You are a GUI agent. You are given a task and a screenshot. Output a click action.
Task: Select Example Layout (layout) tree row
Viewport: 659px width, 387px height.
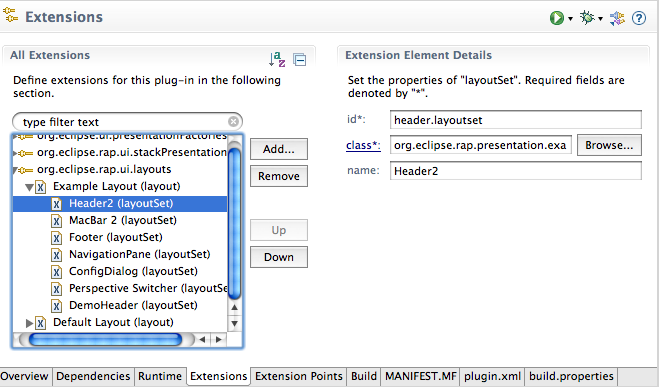tap(120, 186)
